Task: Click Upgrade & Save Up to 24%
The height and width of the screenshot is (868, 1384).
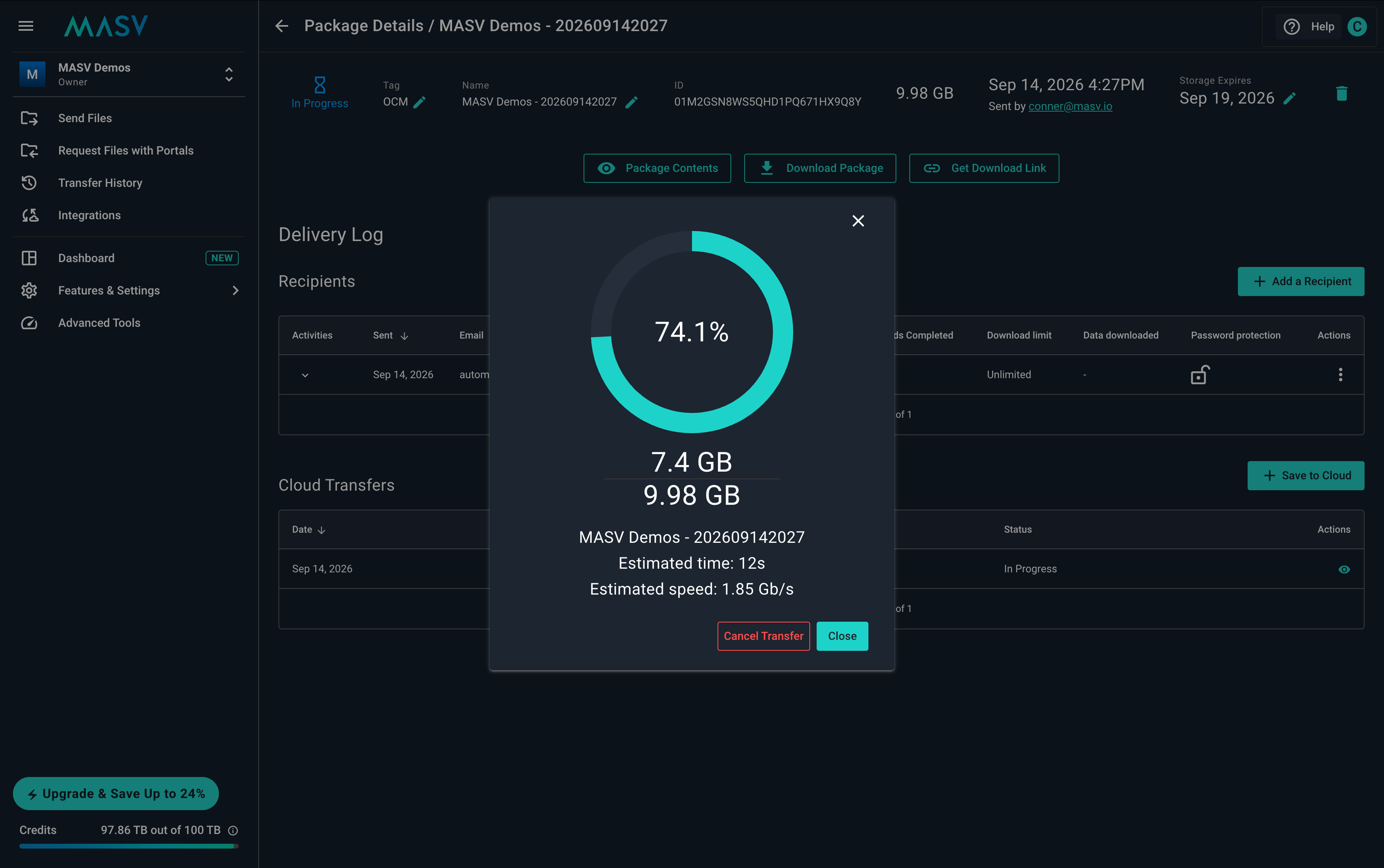Action: [116, 793]
